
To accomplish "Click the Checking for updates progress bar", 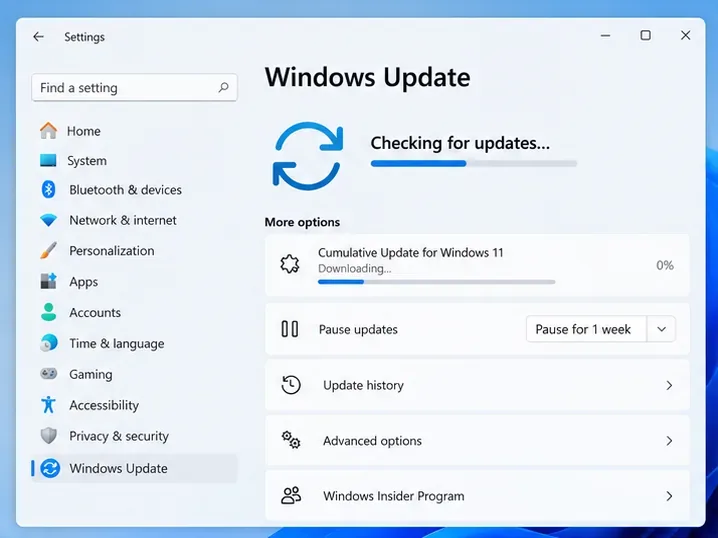I will pos(473,163).
